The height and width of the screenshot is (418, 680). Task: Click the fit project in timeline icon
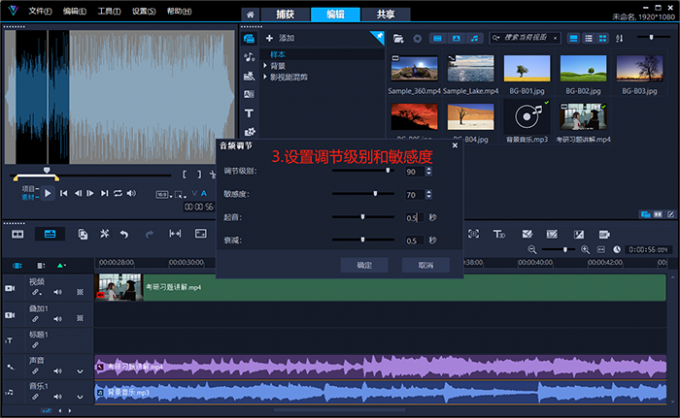pos(603,249)
